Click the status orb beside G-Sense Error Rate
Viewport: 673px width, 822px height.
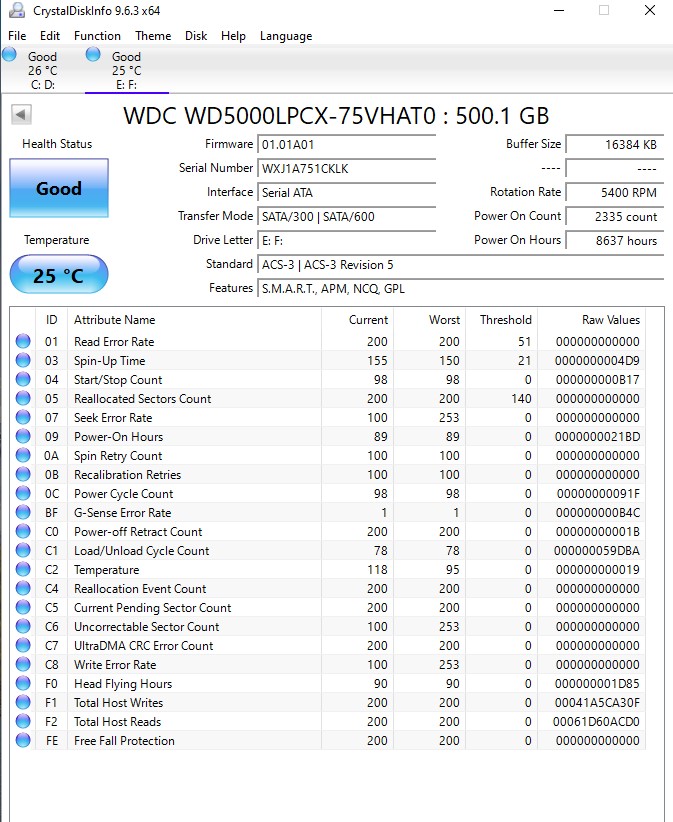point(23,512)
